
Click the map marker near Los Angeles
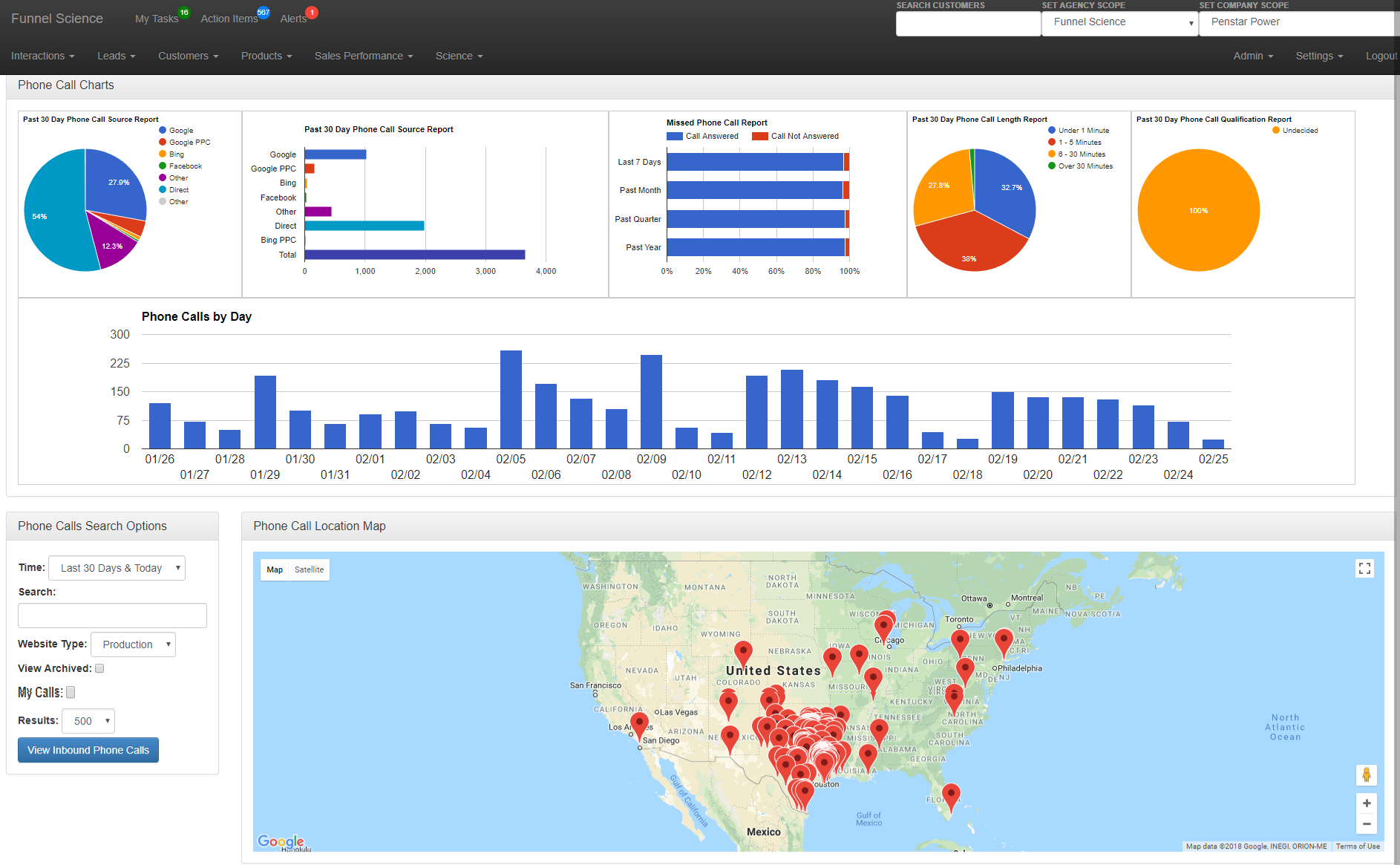click(x=639, y=726)
